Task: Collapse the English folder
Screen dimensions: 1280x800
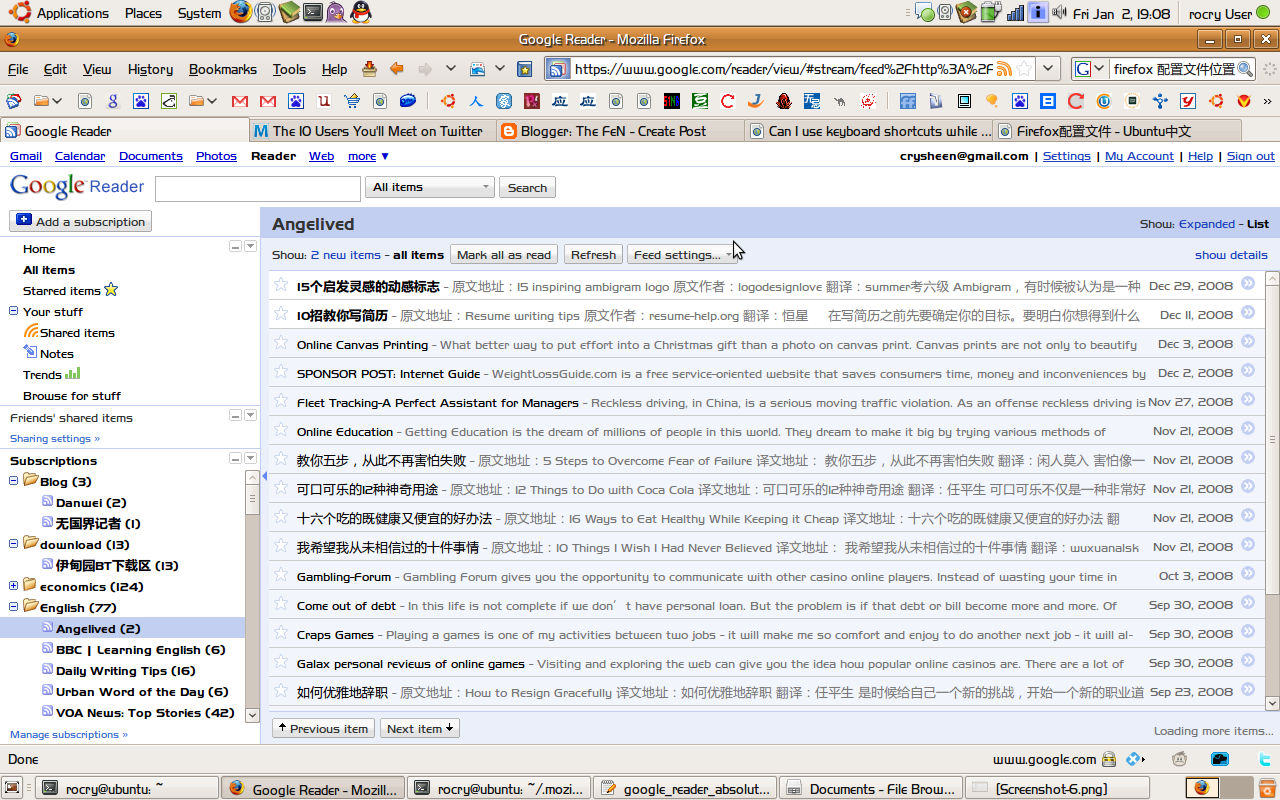Action: coord(15,607)
